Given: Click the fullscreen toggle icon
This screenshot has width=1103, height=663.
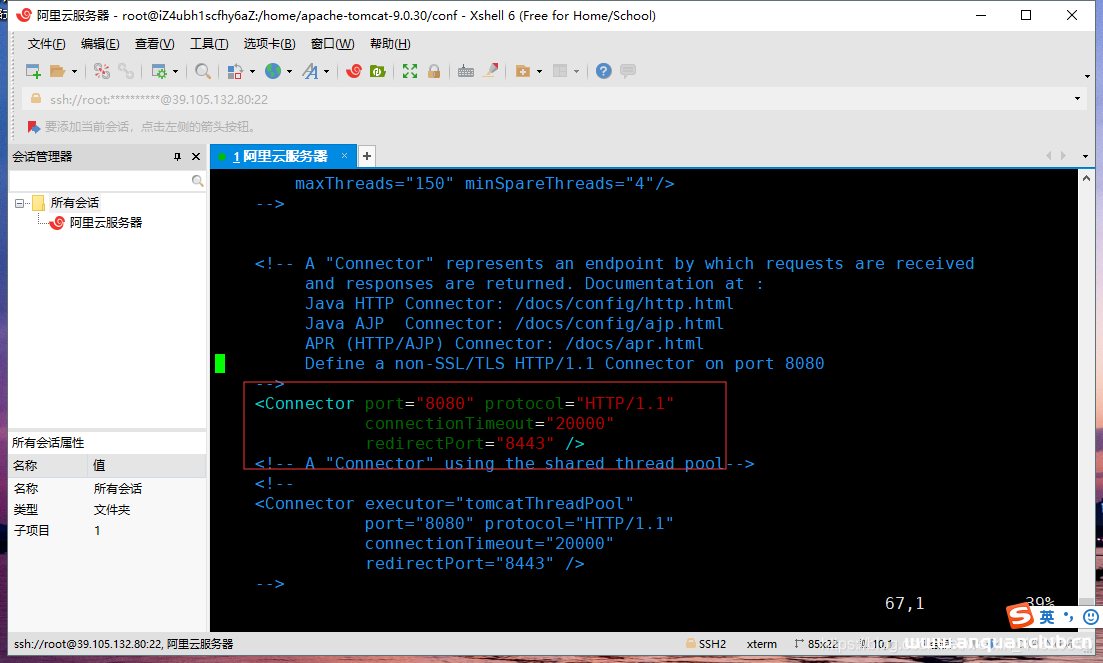Looking at the screenshot, I should click(410, 71).
